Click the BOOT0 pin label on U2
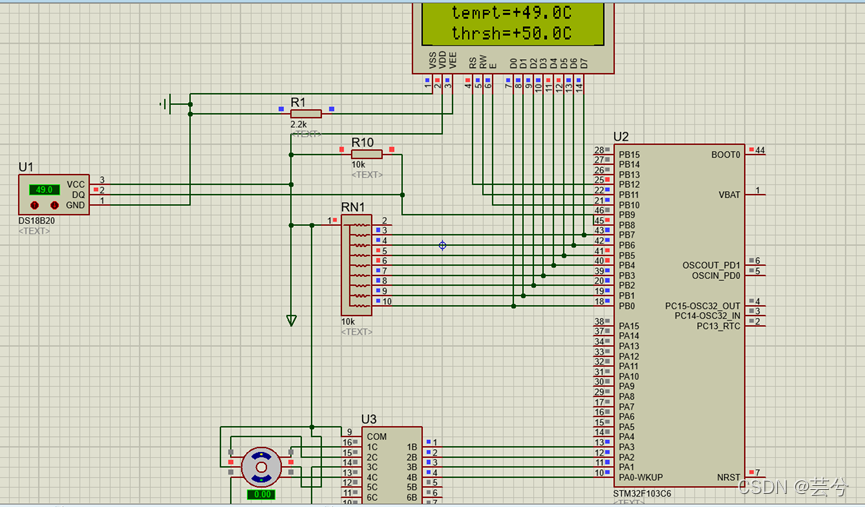 tap(726, 155)
